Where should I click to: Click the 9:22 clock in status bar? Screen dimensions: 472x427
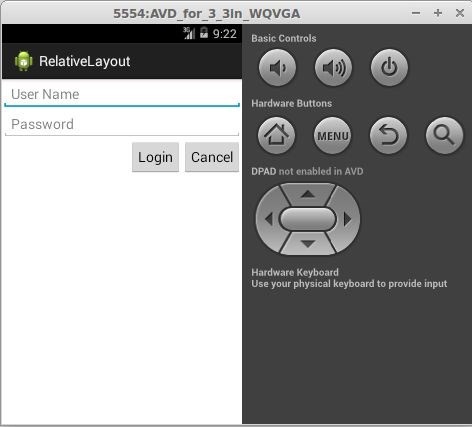pos(225,34)
